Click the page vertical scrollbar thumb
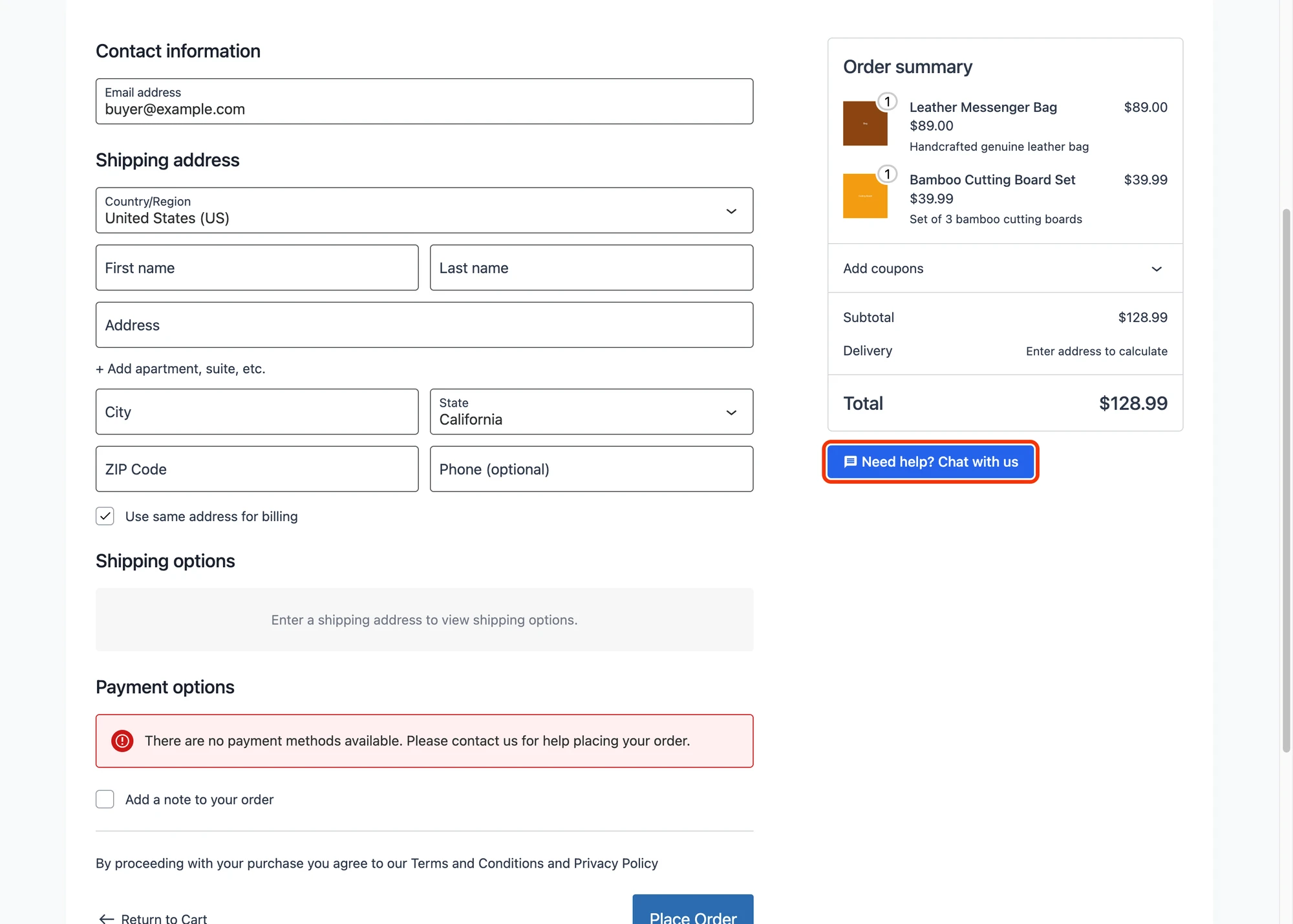 (1286, 480)
